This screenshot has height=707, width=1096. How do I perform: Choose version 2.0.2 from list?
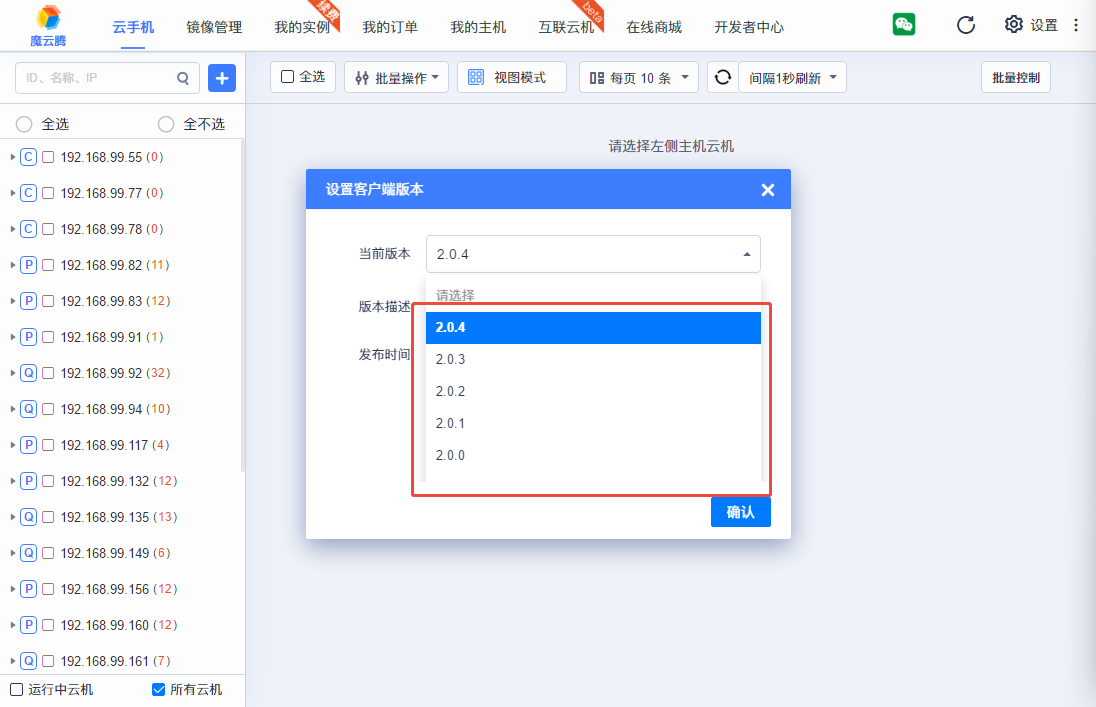[x=451, y=391]
